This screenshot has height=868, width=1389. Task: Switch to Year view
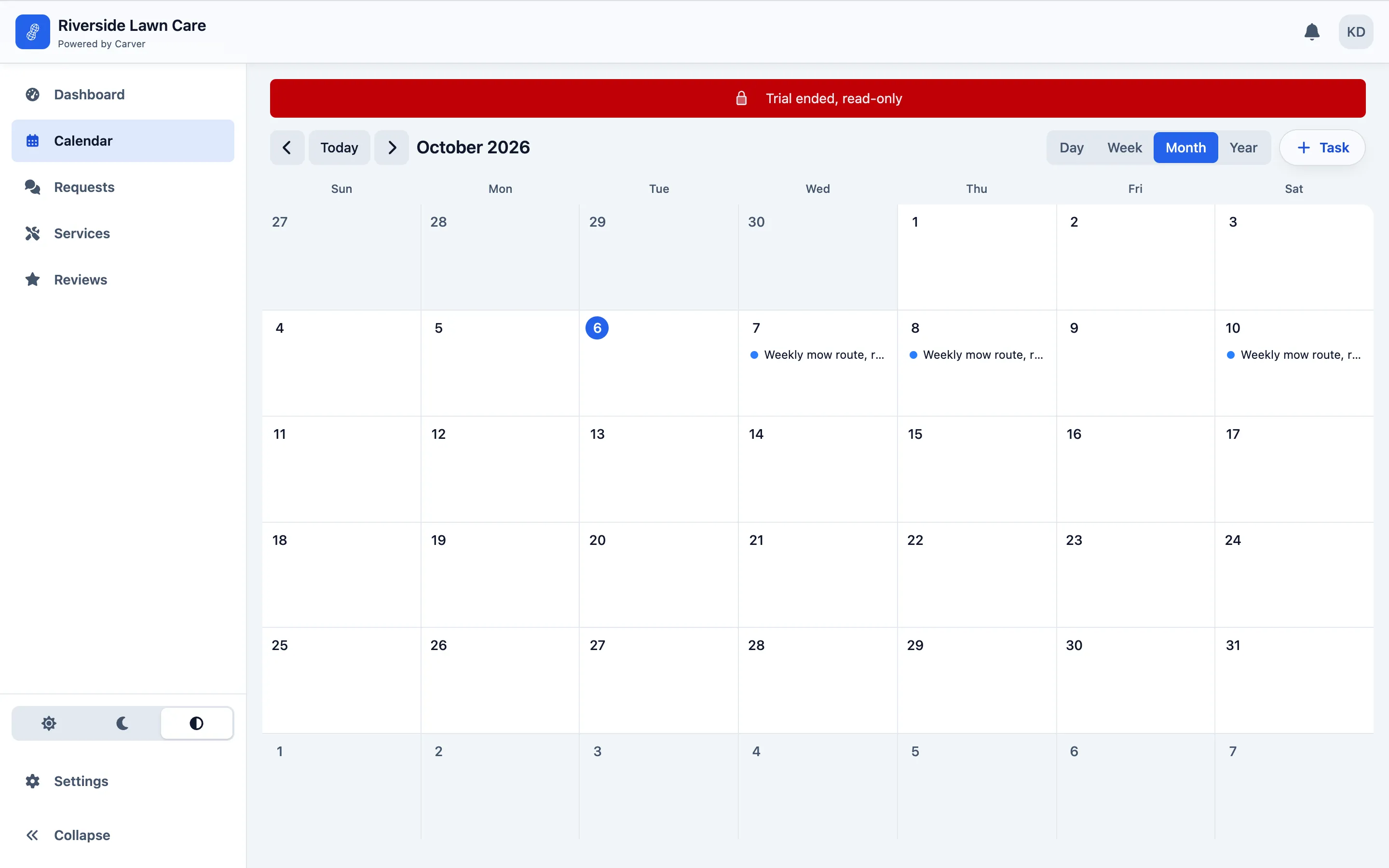tap(1243, 148)
